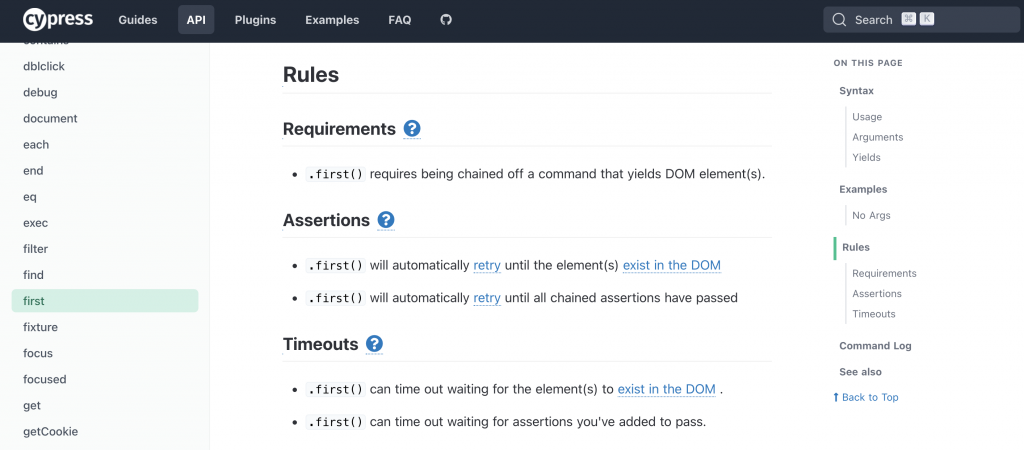Follow the first 'retry' link under Assertions
The image size is (1024, 450).
[487, 266]
